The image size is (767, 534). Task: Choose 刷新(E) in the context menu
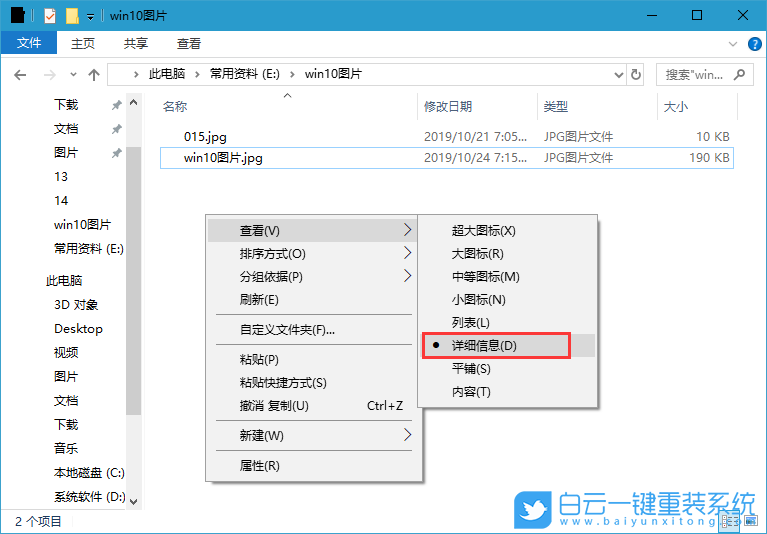click(x=312, y=300)
